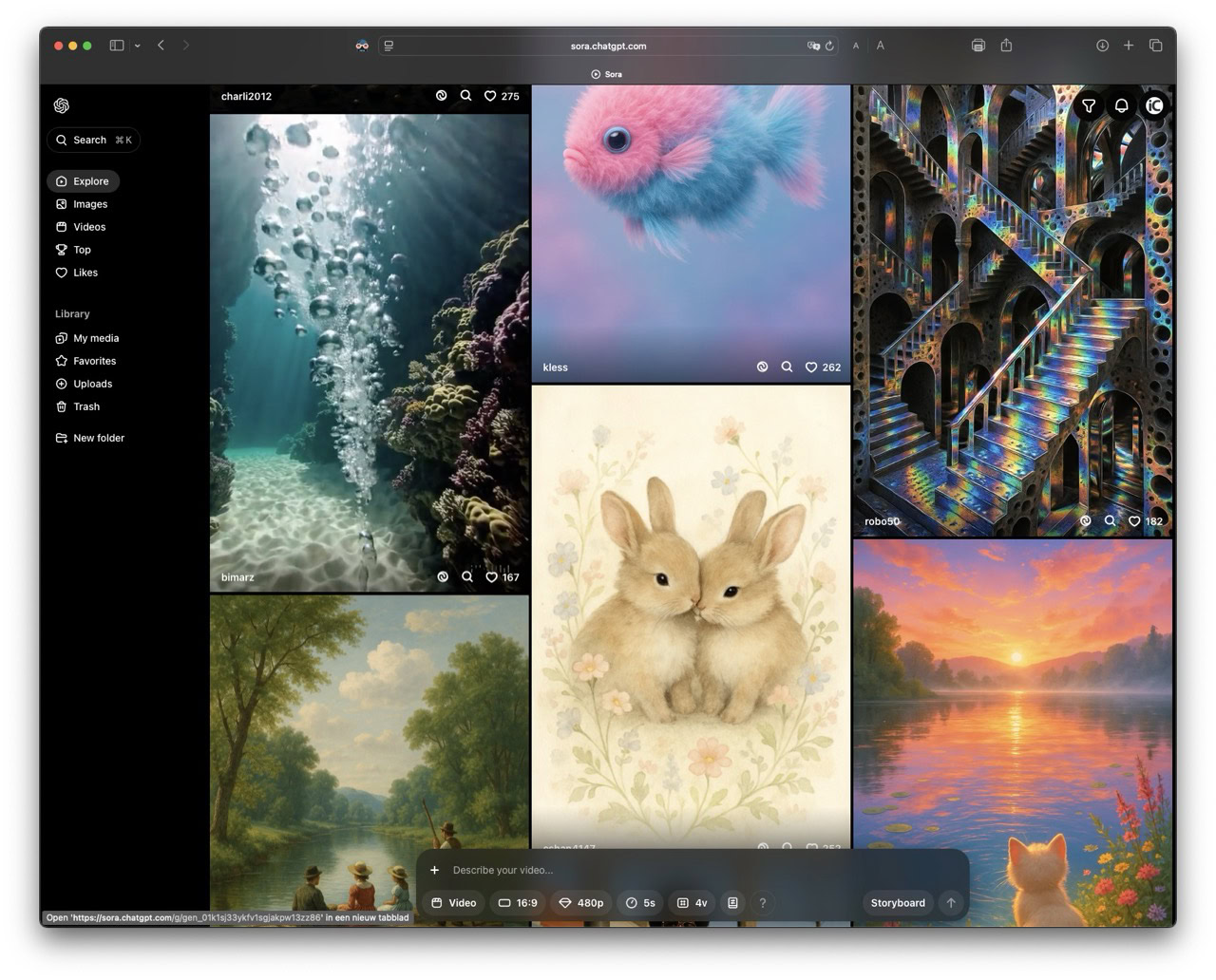Click the remix icon on bimarz's video
The image size is (1216, 980).
coord(443,576)
